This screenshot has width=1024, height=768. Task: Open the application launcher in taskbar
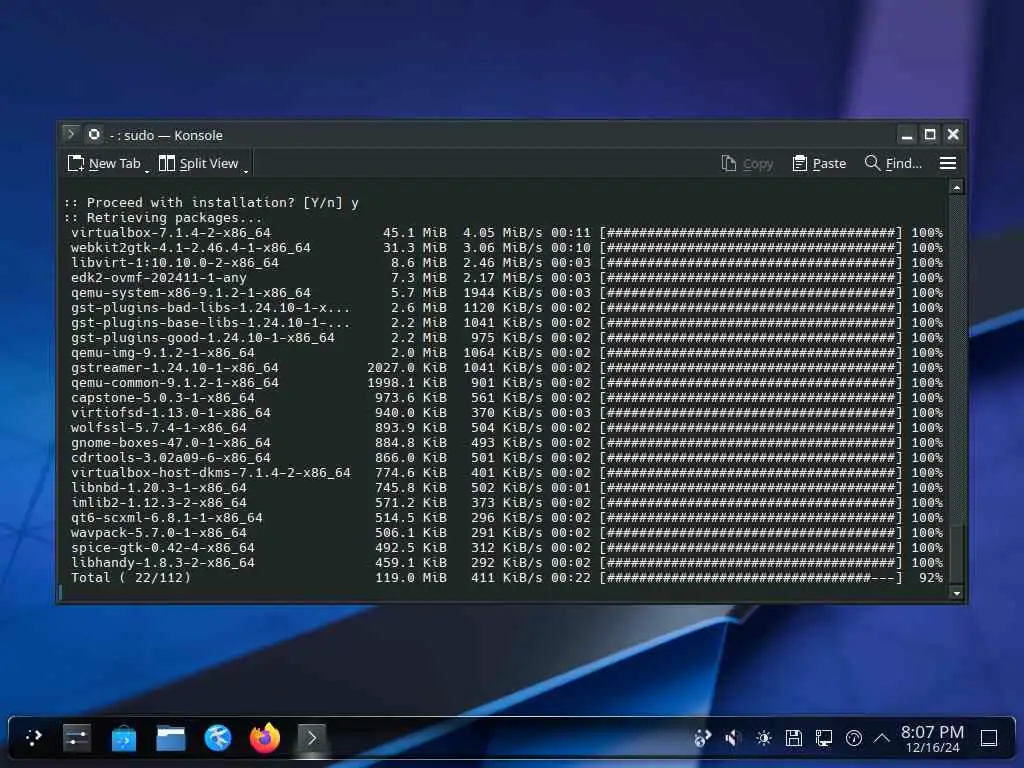click(x=33, y=738)
